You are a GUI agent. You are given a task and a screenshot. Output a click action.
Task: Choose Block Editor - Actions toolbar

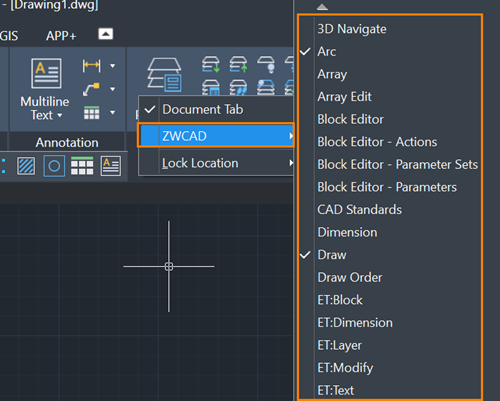click(x=390, y=142)
